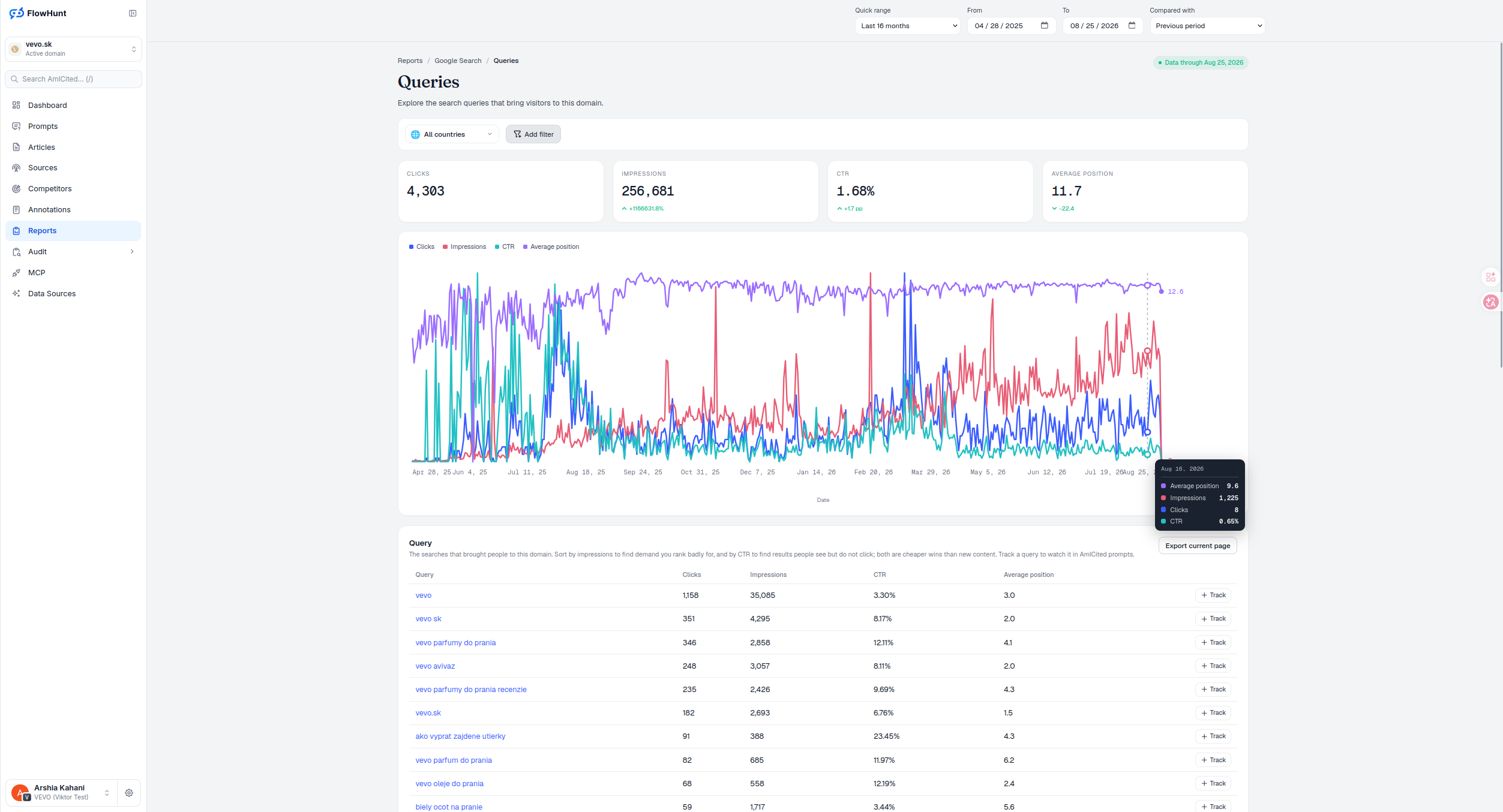Image resolution: width=1503 pixels, height=812 pixels.
Task: Go to Google Search breadcrumb
Action: pos(458,61)
